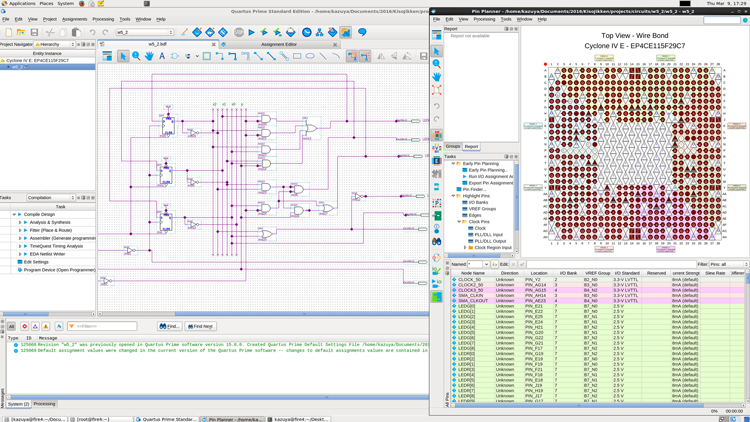Image resolution: width=750 pixels, height=422 pixels.
Task: Toggle the warning filter (yellow triangle)
Action: coord(46,326)
